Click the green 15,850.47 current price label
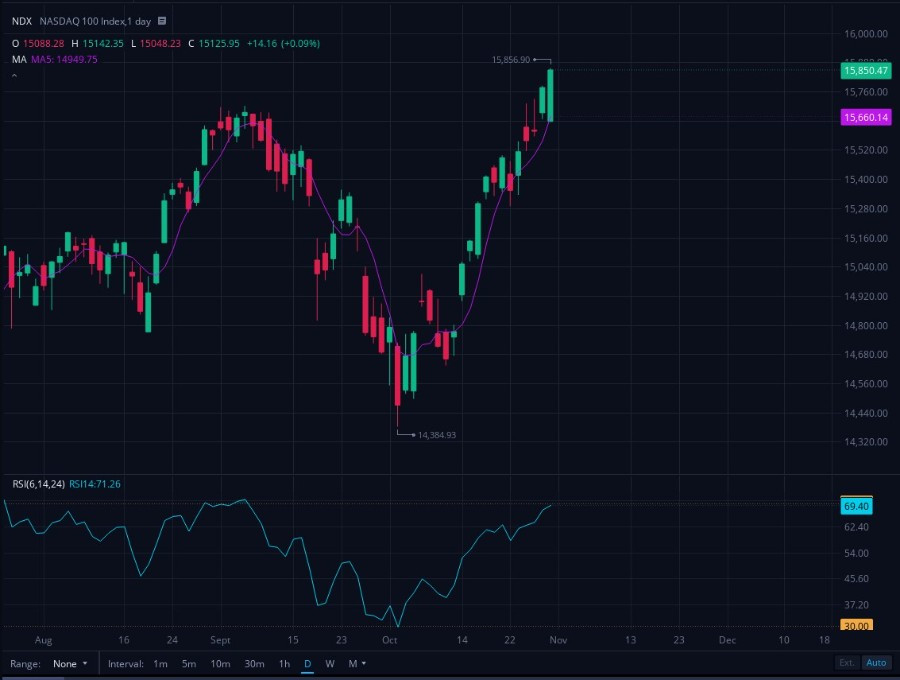Image resolution: width=900 pixels, height=680 pixels. tap(866, 71)
